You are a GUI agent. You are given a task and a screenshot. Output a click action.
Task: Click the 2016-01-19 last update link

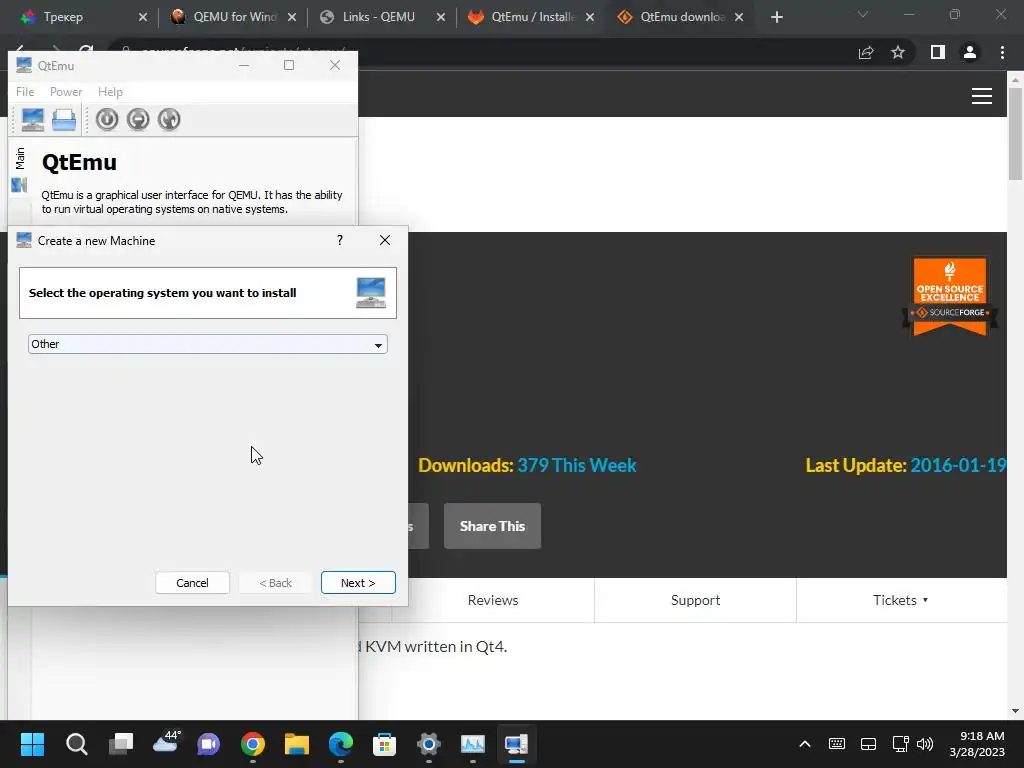(958, 466)
